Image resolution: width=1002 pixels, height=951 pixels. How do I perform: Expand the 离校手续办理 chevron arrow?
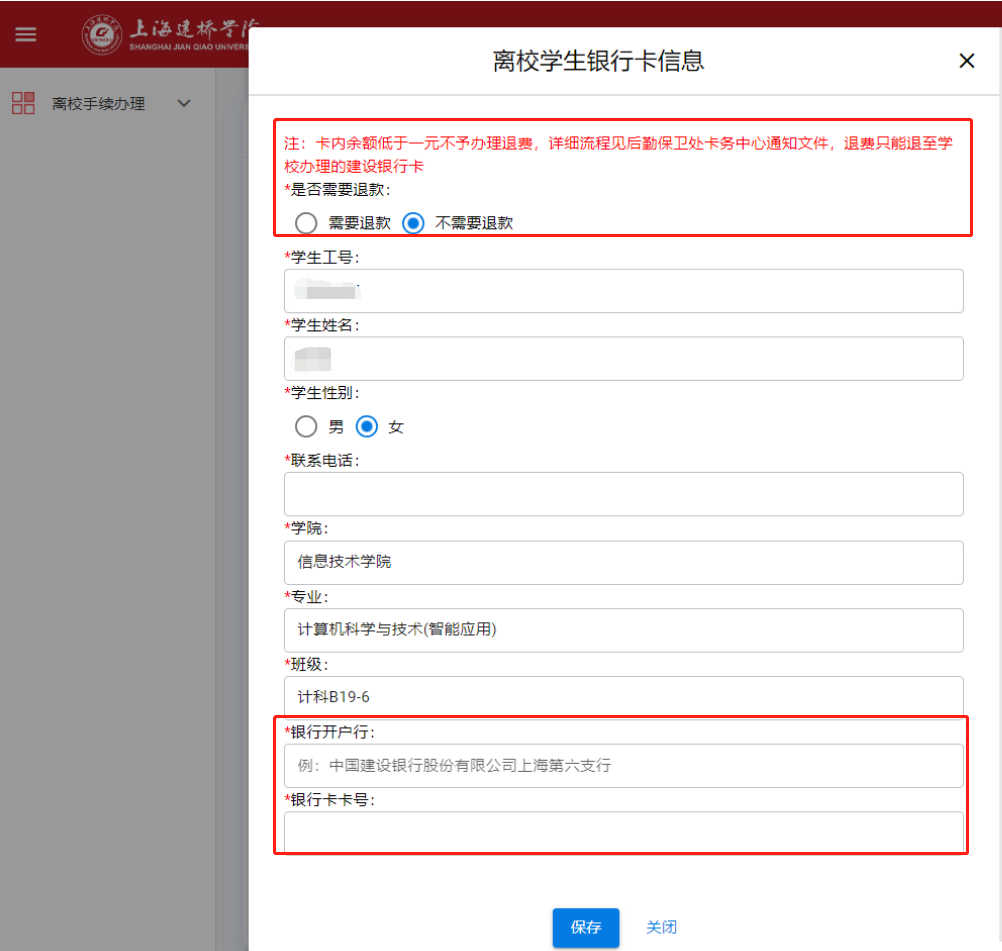184,103
